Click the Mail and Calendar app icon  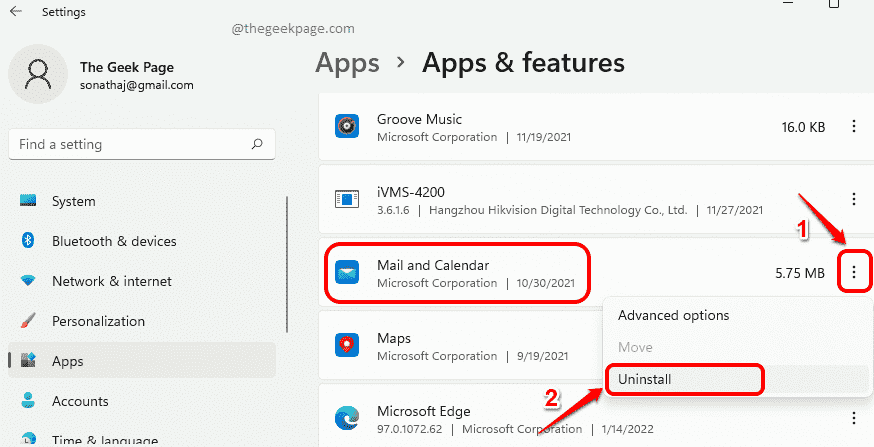pos(346,273)
